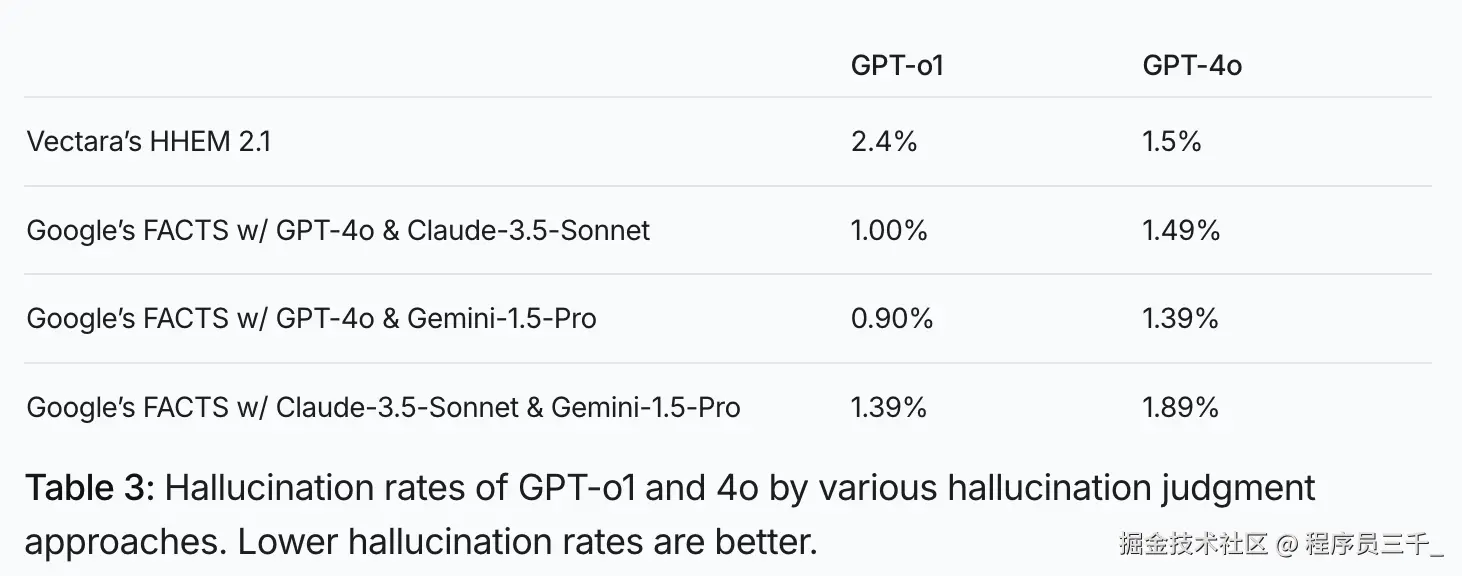The width and height of the screenshot is (1462, 576).
Task: Select the Vectara's HHEM 2.1 row label
Action: point(149,142)
